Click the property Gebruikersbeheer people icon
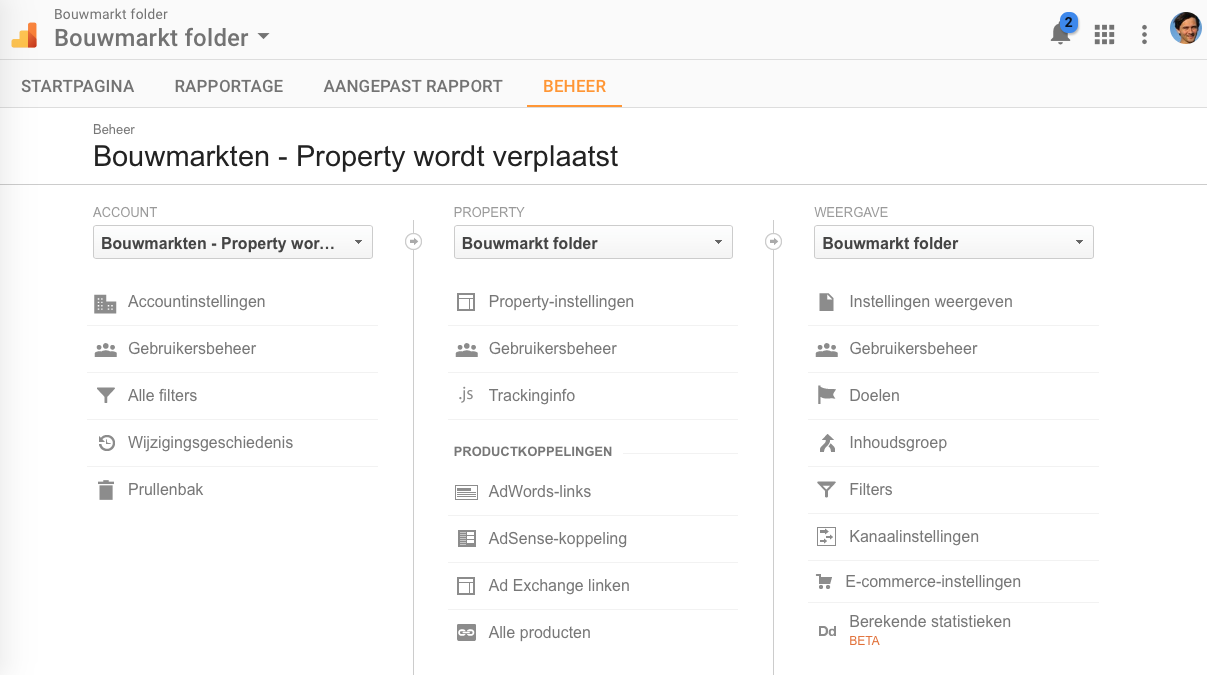 pyautogui.click(x=466, y=349)
